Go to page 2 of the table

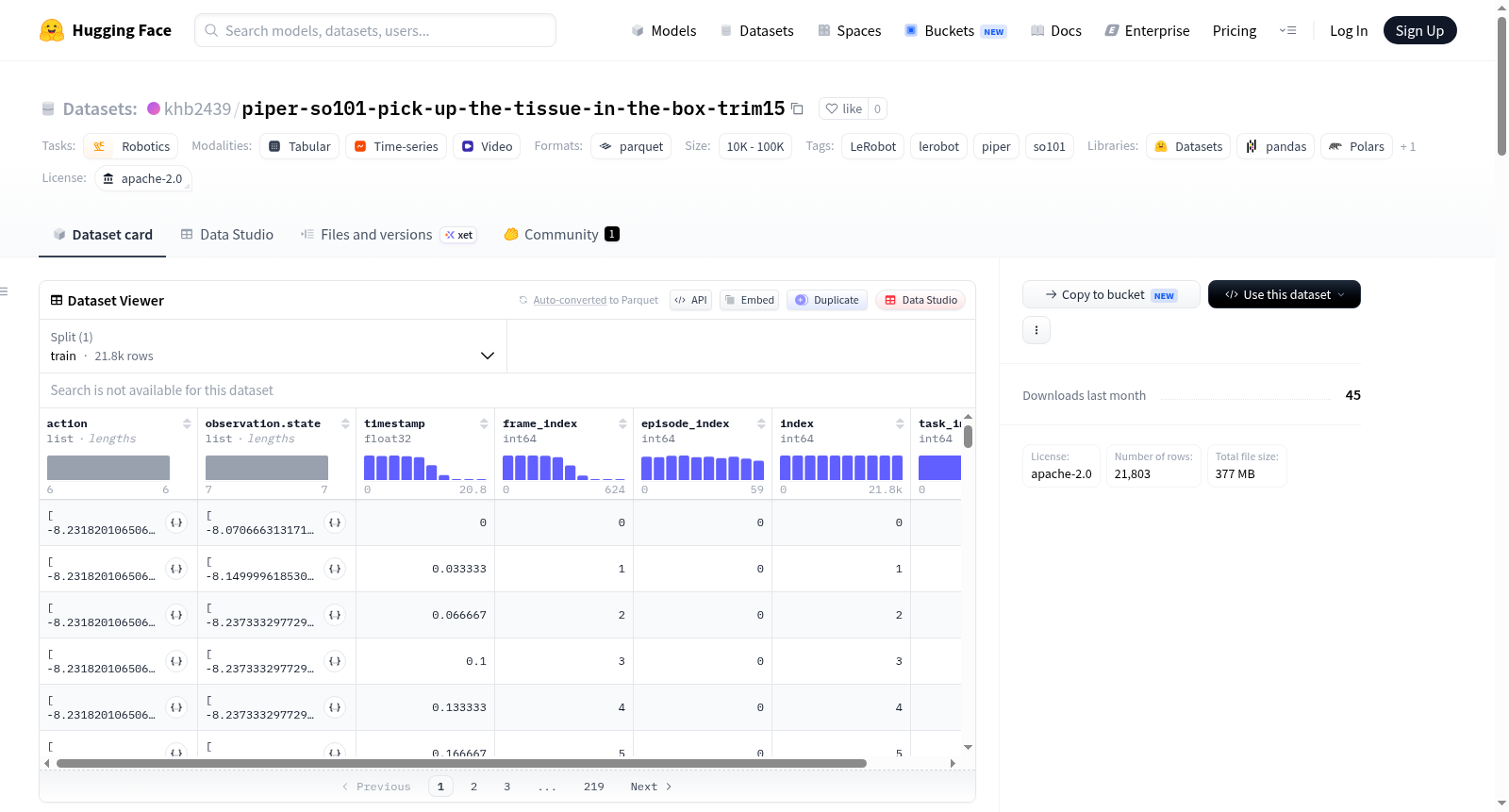tap(473, 787)
